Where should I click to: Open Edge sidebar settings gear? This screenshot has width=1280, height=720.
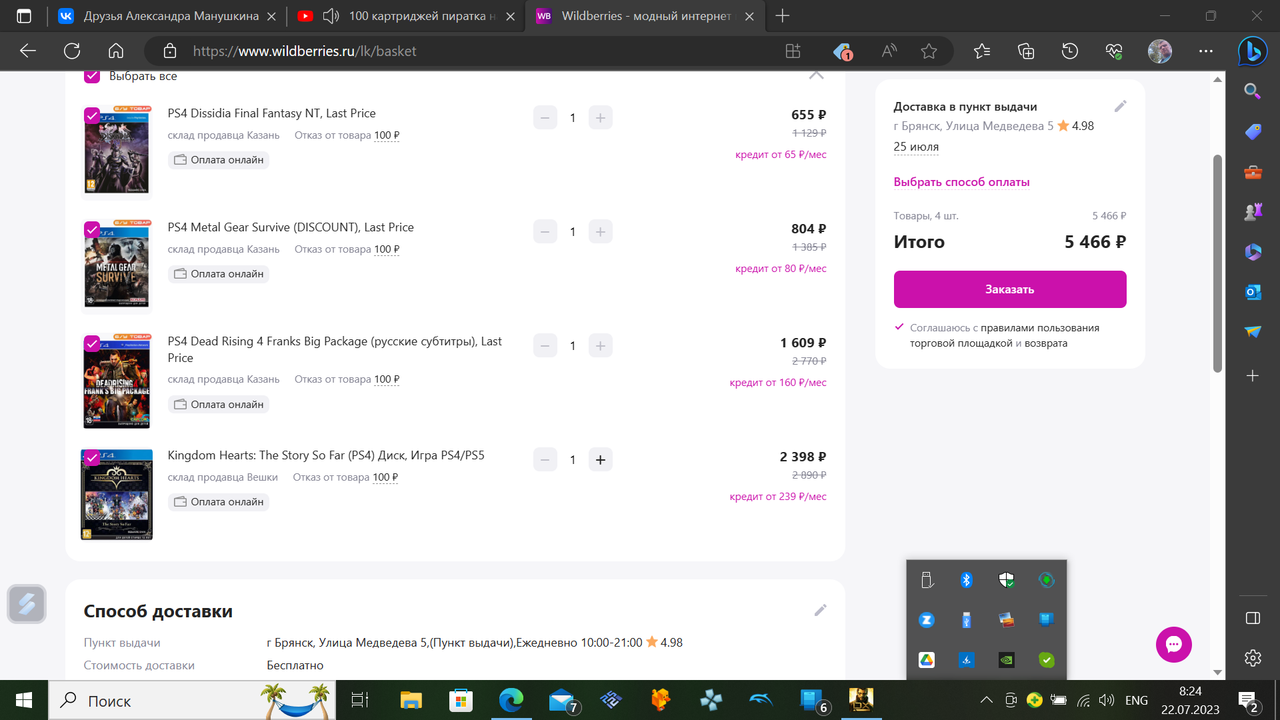pos(1253,657)
